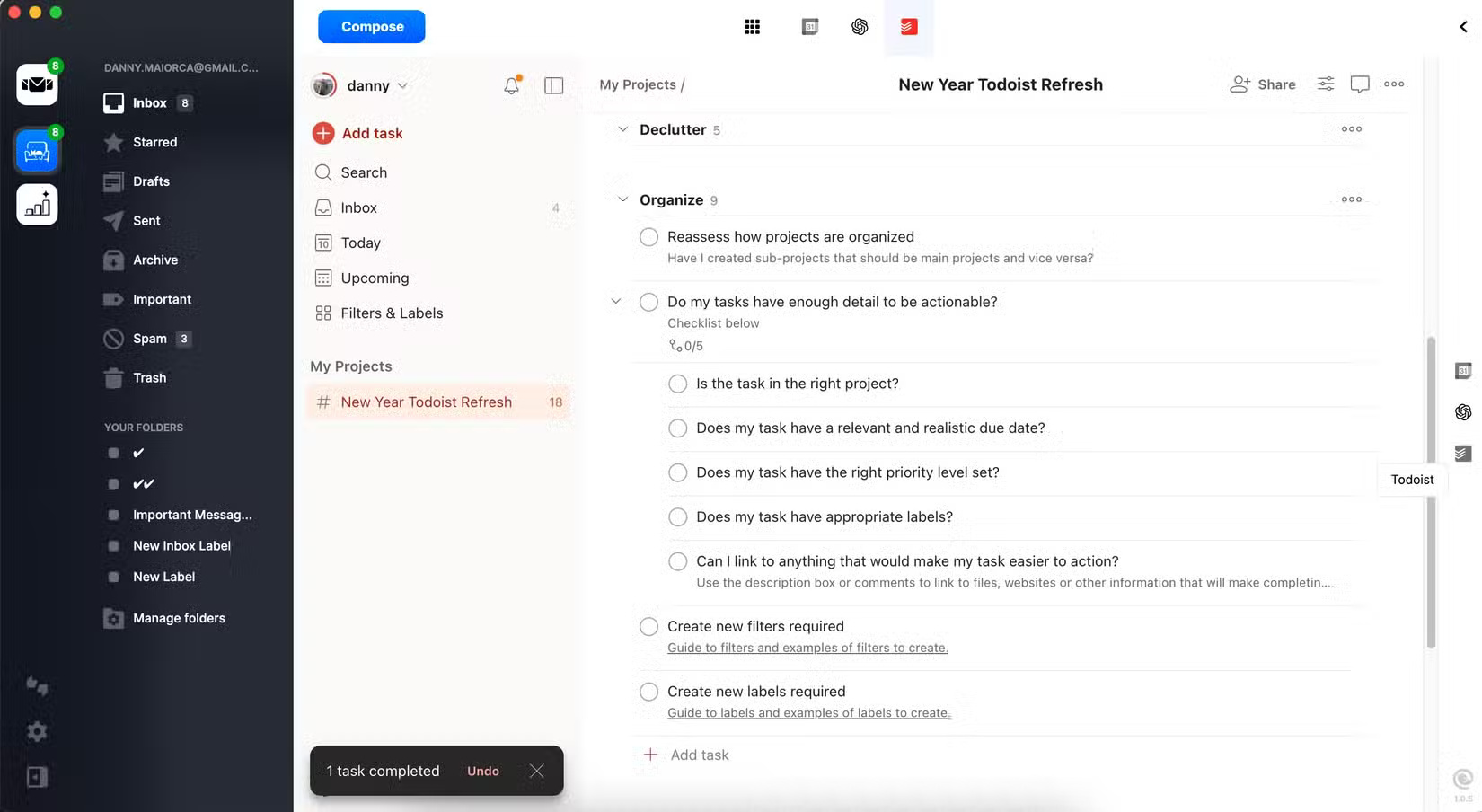
Task: Complete "Does my task have appropriate labels?"
Action: (677, 516)
